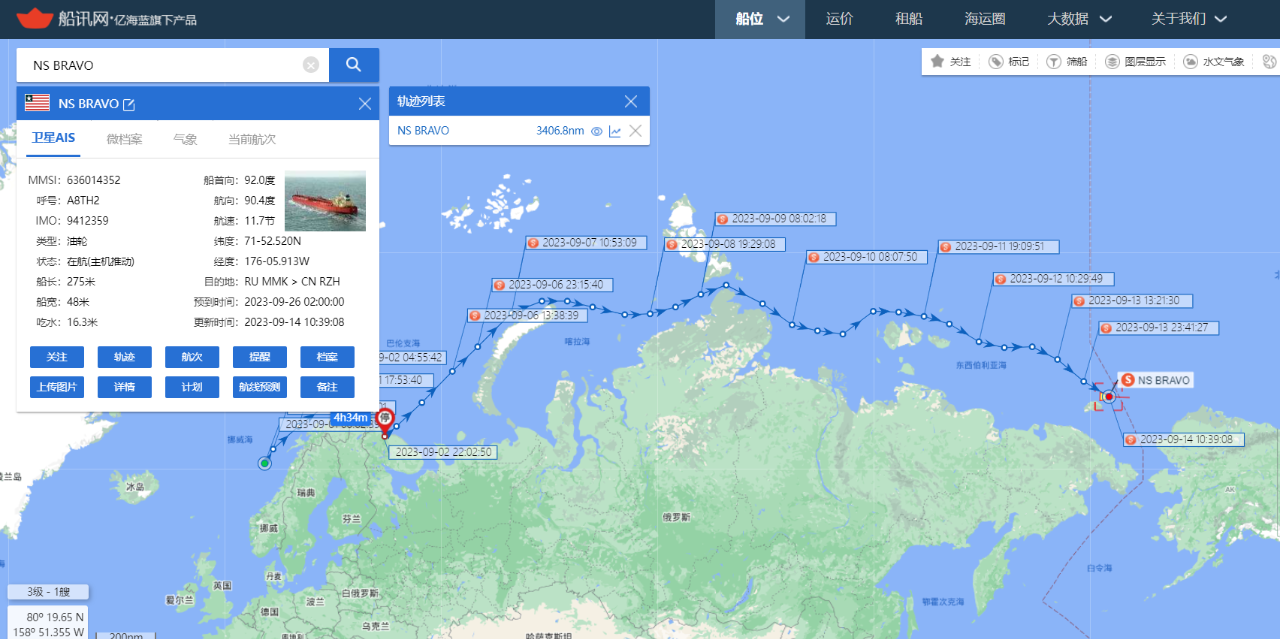Click the blue search magnifier button
Image resolution: width=1280 pixels, height=639 pixels.
pos(354,65)
